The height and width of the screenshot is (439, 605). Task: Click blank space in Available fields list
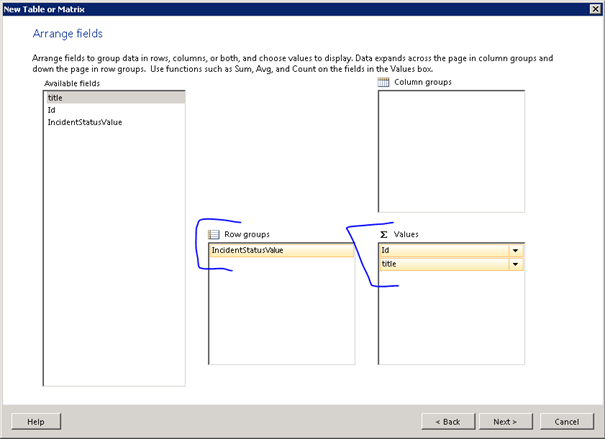pyautogui.click(x=114, y=260)
